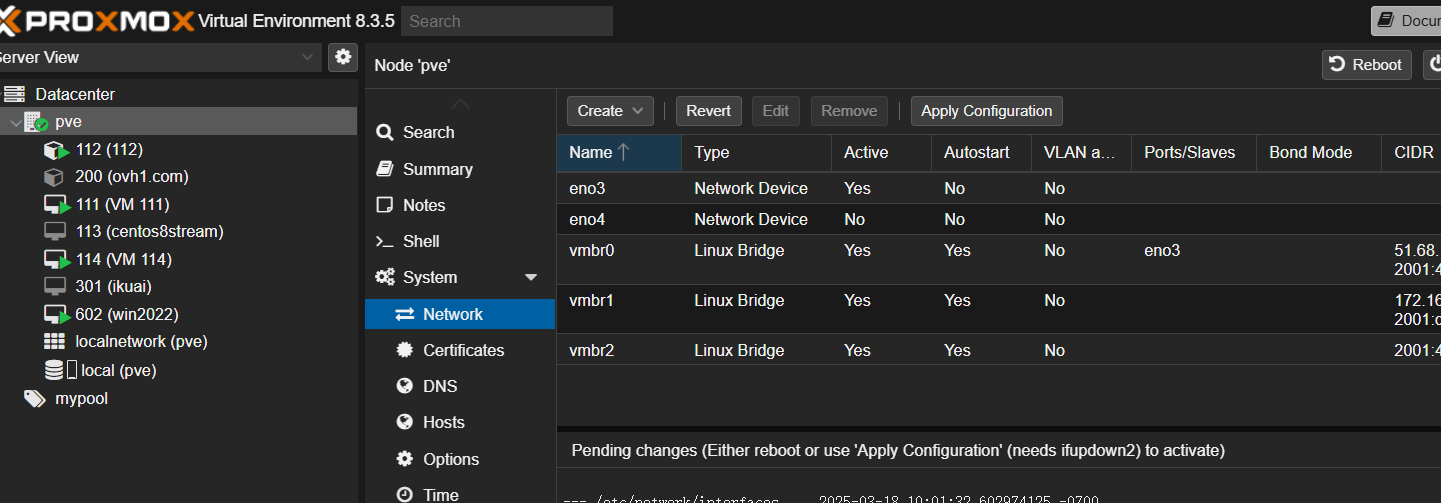Select Datacenter in the server tree
The height and width of the screenshot is (503, 1441).
pos(75,94)
